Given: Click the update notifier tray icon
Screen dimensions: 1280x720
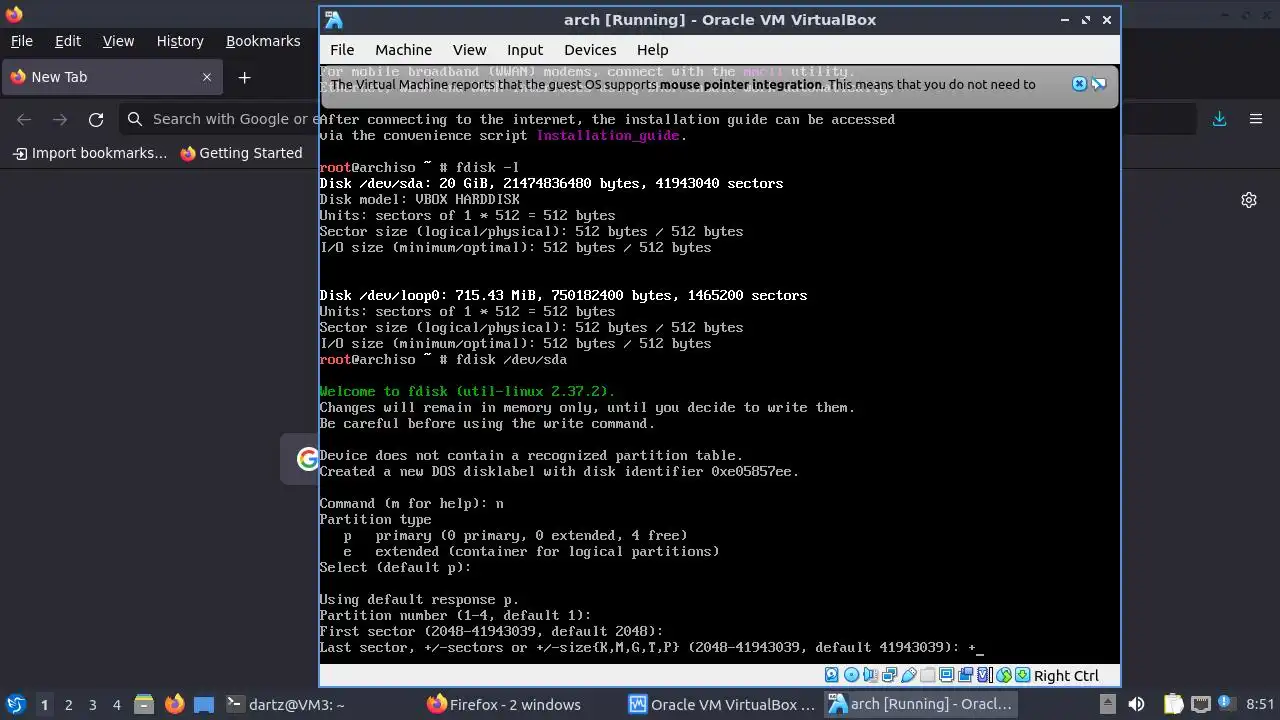Looking at the screenshot, I should pyautogui.click(x=1226, y=704).
